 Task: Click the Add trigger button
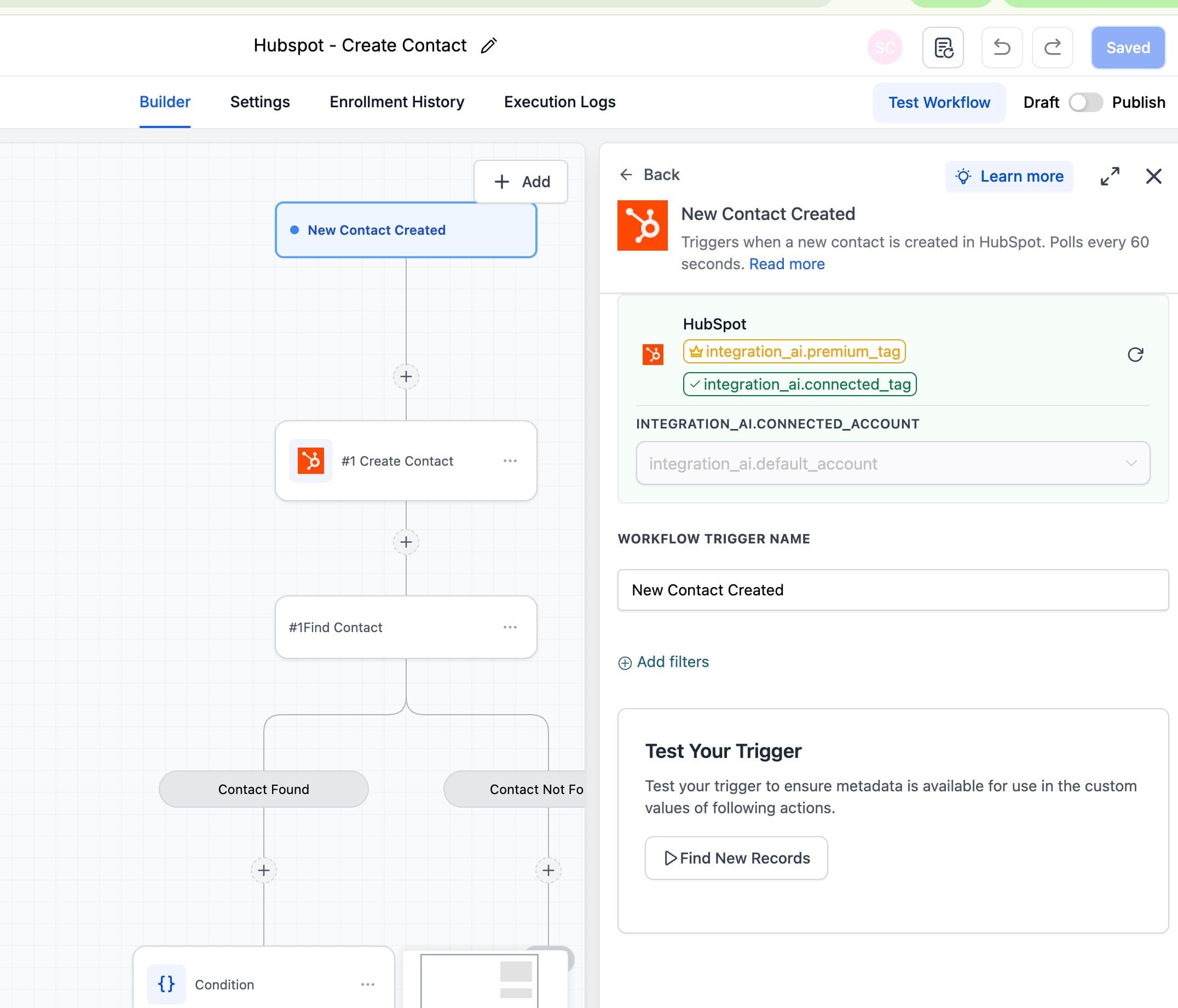click(521, 182)
